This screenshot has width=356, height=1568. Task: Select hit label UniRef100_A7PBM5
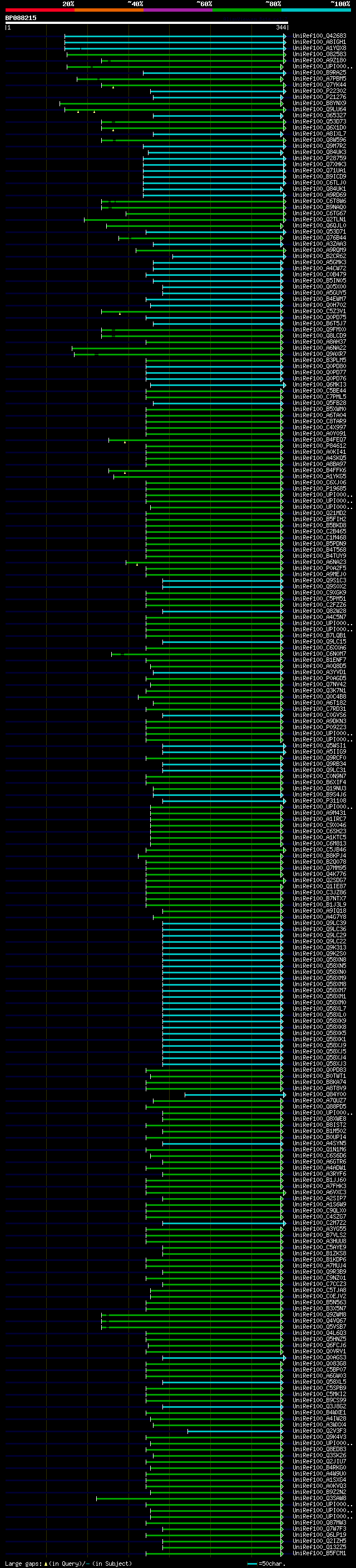(x=319, y=78)
